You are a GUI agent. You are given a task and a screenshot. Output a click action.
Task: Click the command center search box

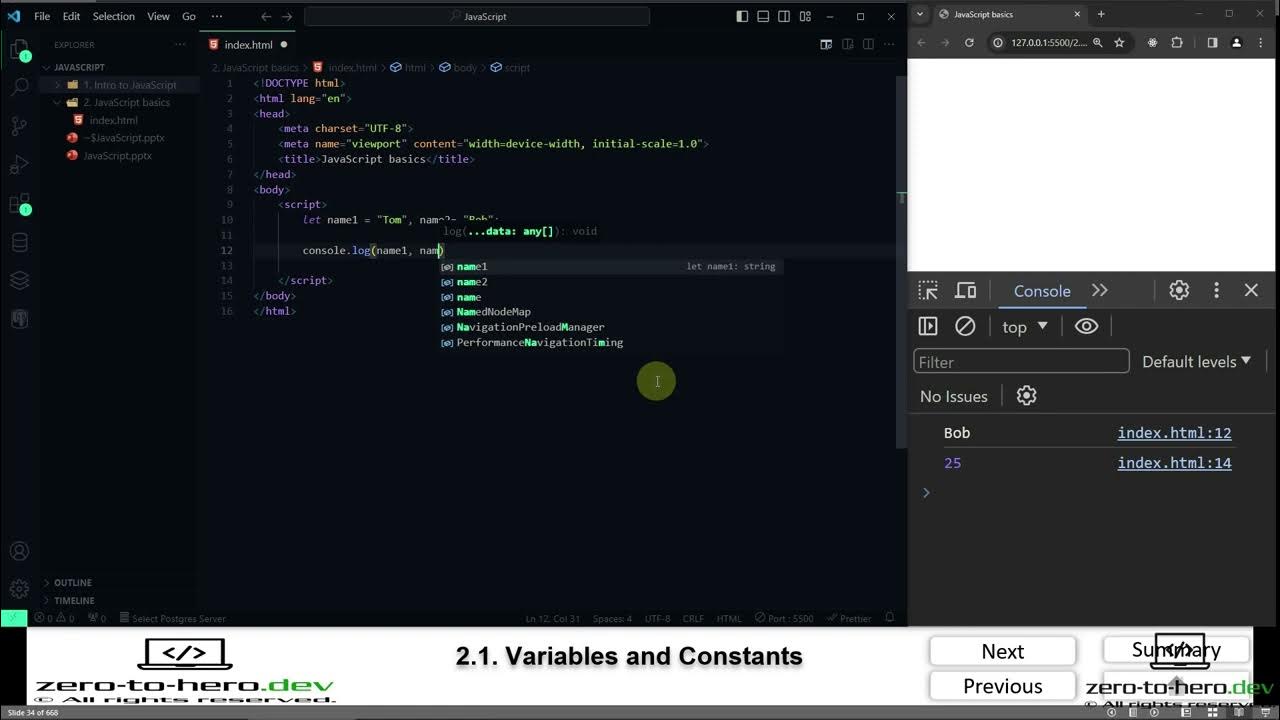click(477, 16)
